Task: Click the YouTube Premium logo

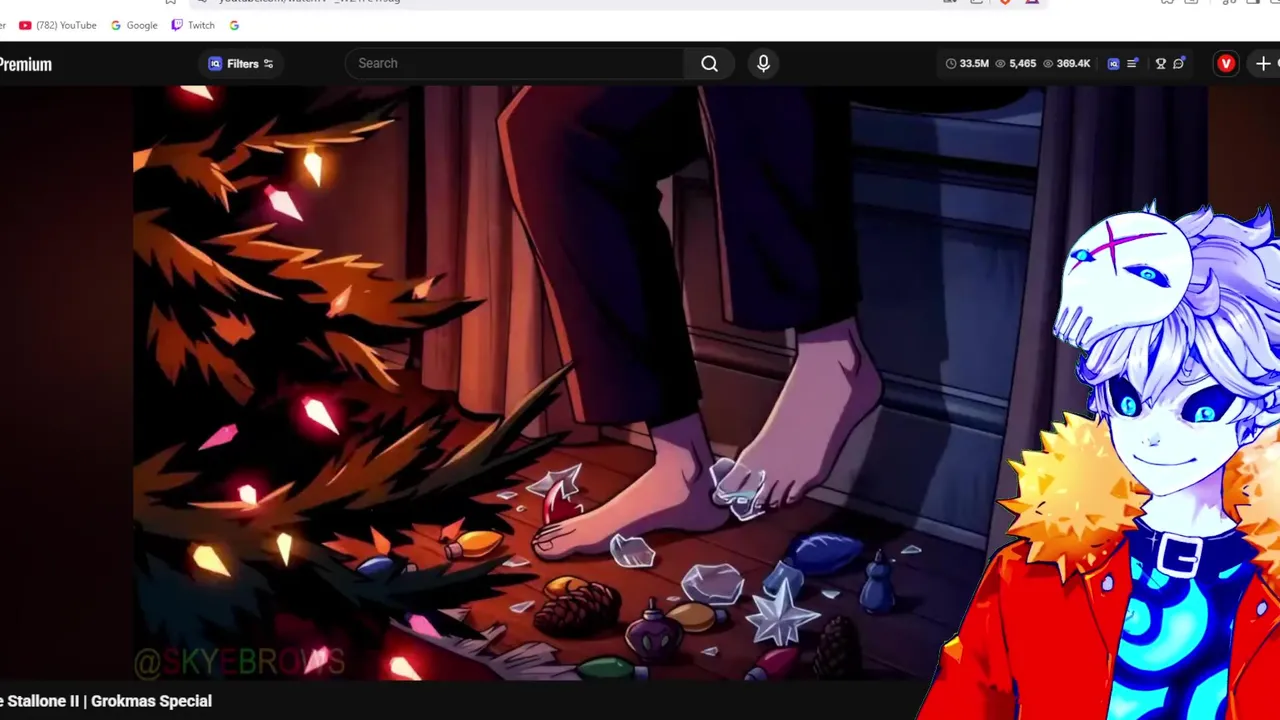Action: point(25,64)
